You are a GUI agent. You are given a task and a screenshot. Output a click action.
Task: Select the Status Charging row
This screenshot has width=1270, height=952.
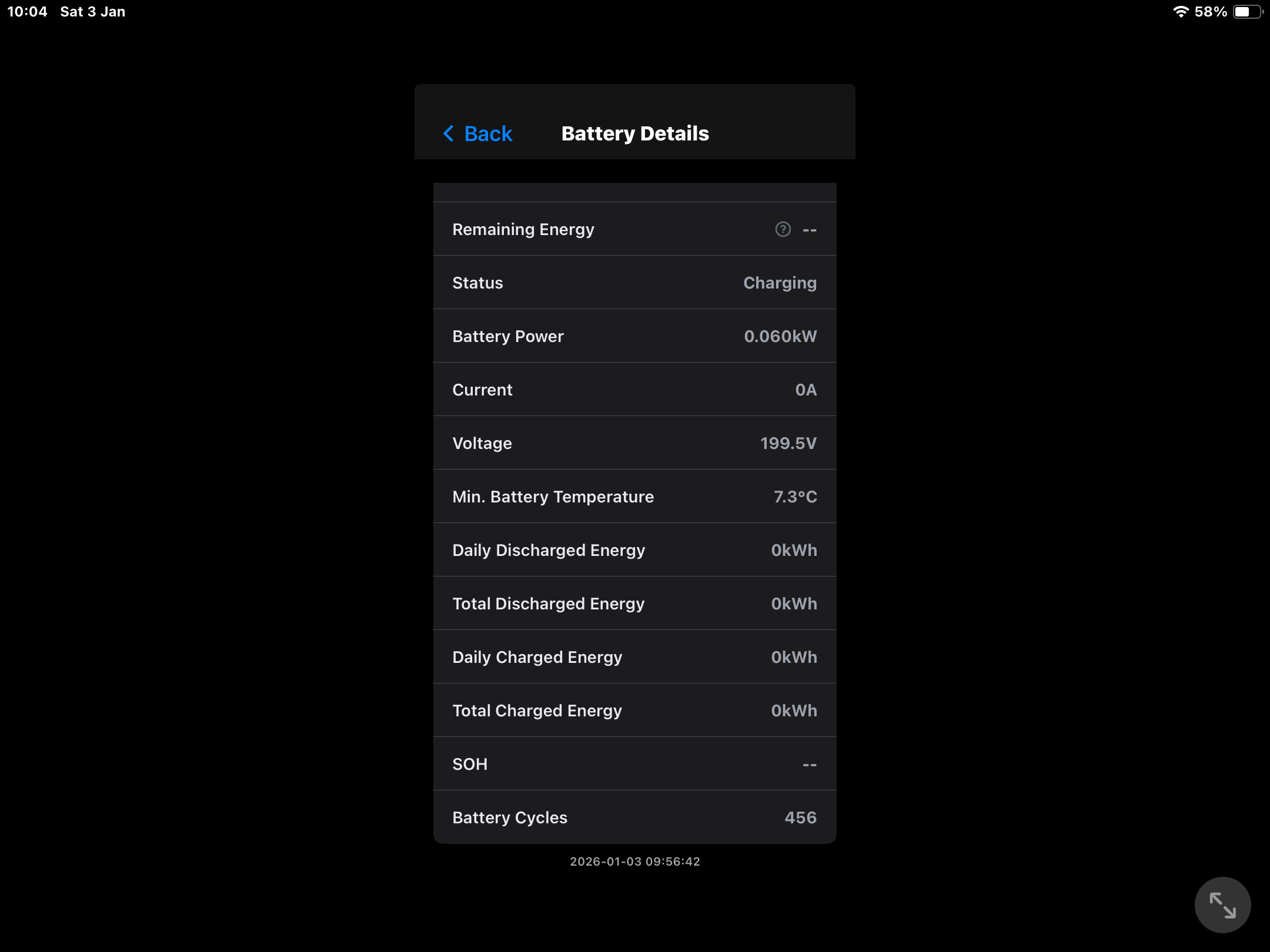tap(634, 283)
